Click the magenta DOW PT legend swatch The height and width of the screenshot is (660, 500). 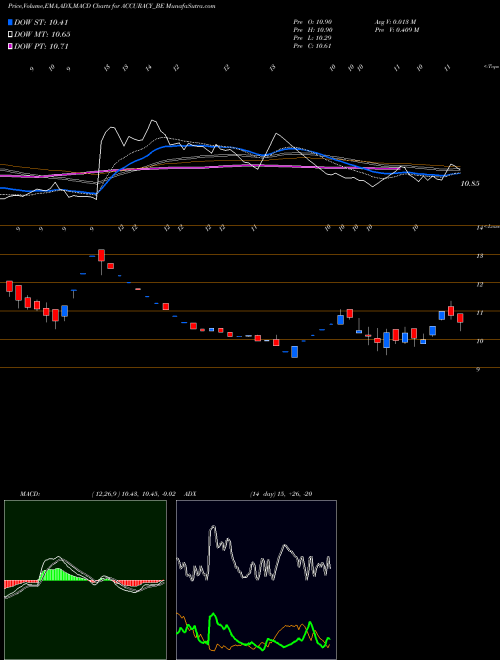(x=11, y=46)
